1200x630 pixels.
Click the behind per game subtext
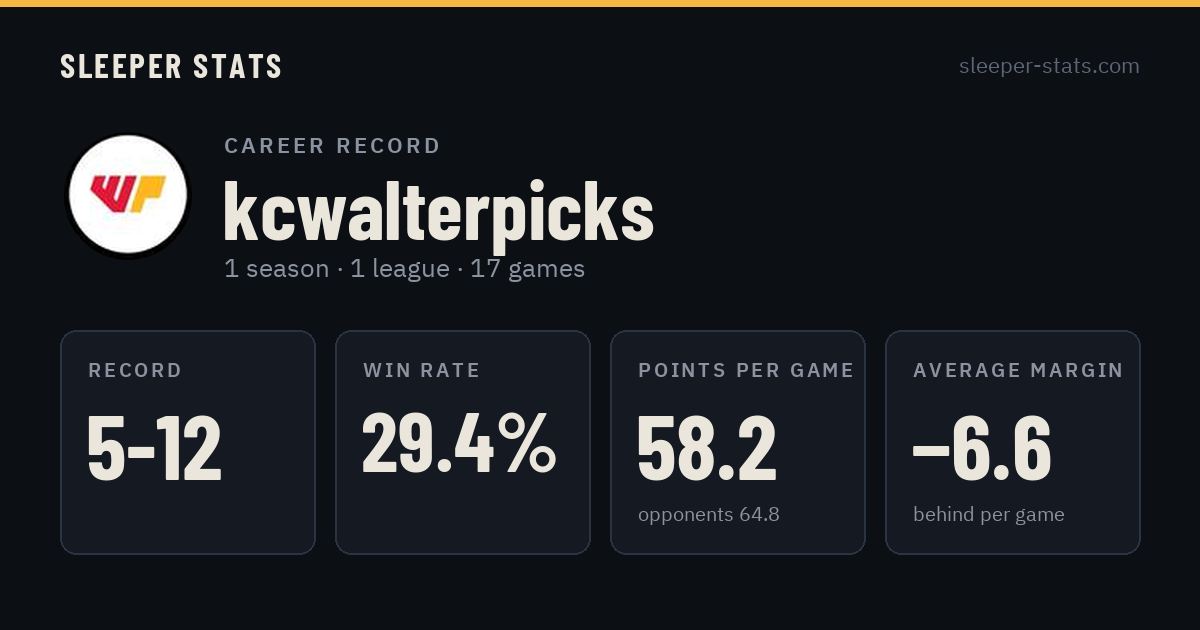point(989,515)
